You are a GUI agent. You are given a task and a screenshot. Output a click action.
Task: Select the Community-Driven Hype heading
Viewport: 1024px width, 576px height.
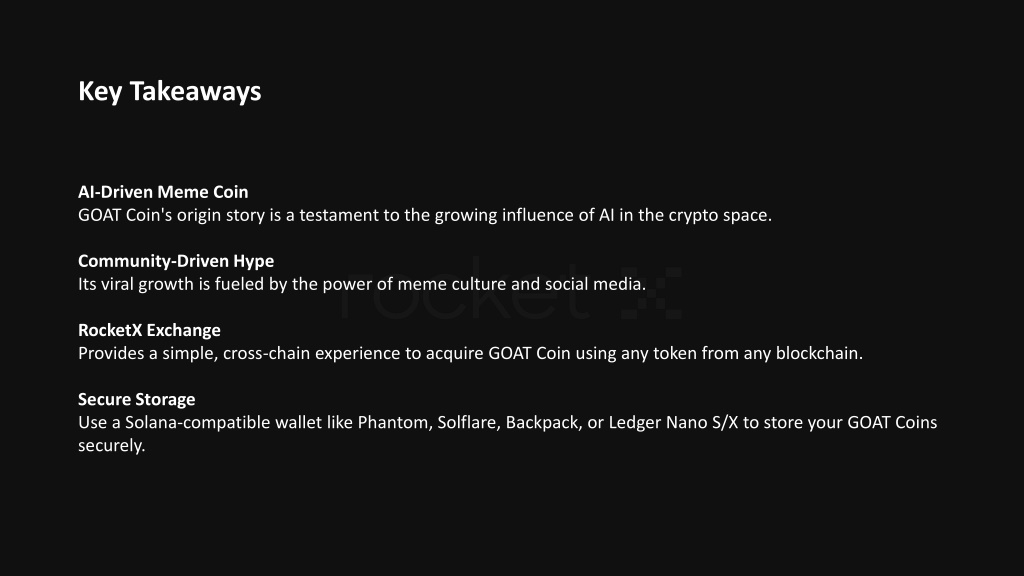click(x=176, y=261)
